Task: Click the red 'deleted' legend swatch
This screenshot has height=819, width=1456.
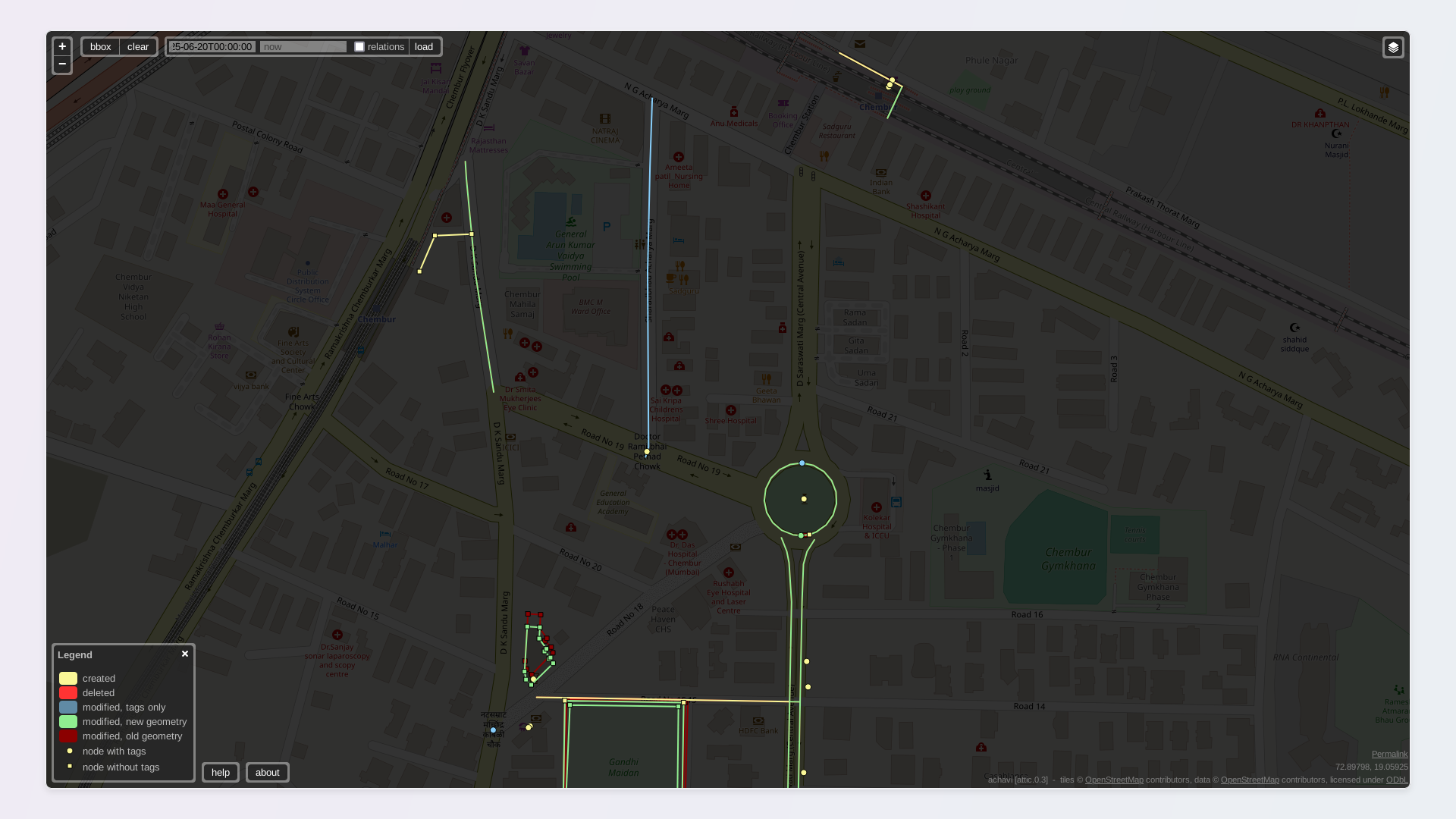Action: [x=68, y=693]
